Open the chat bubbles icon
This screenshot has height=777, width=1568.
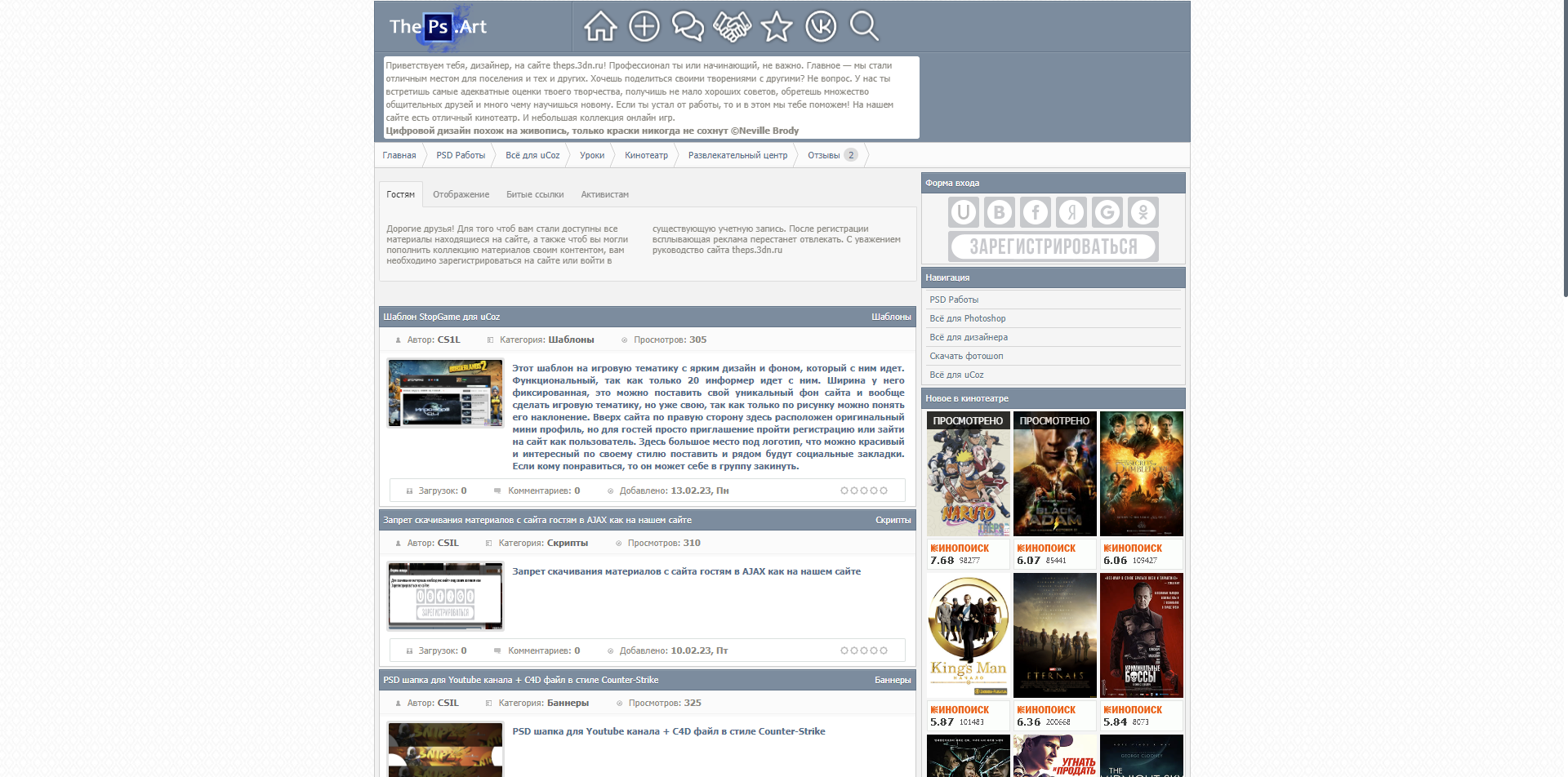(688, 27)
